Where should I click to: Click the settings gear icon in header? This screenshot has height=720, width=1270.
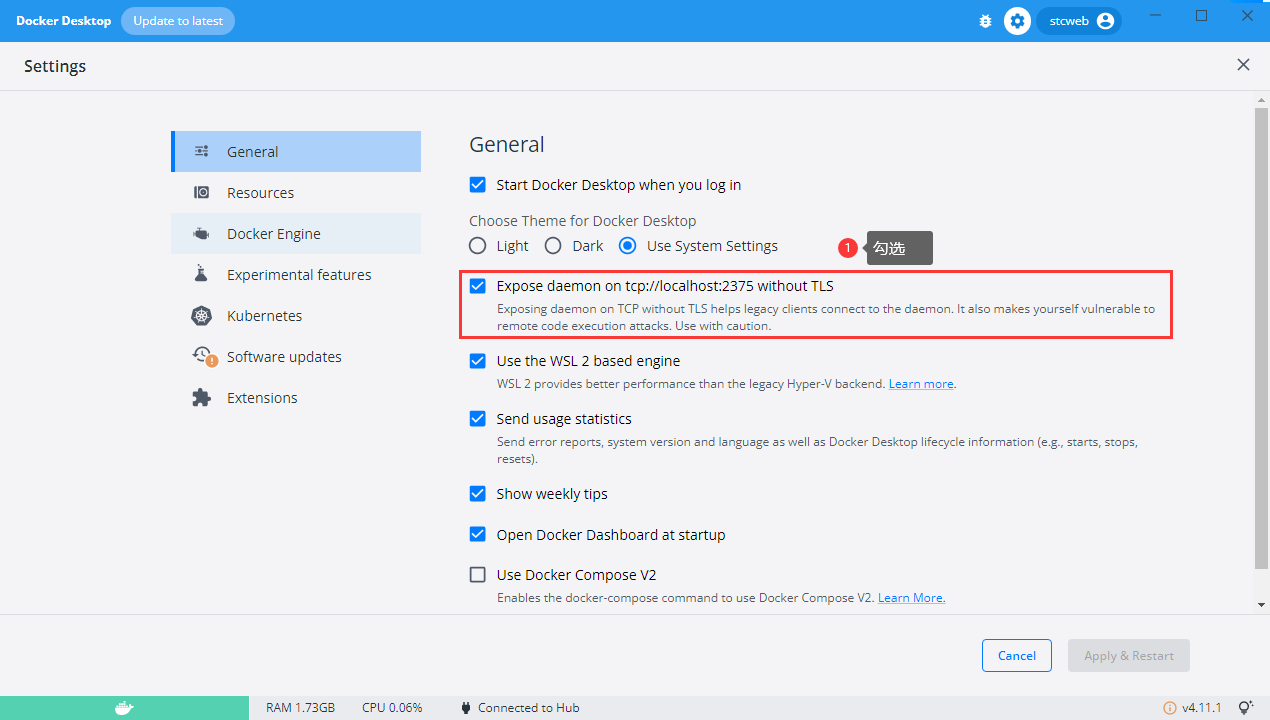pyautogui.click(x=1017, y=21)
